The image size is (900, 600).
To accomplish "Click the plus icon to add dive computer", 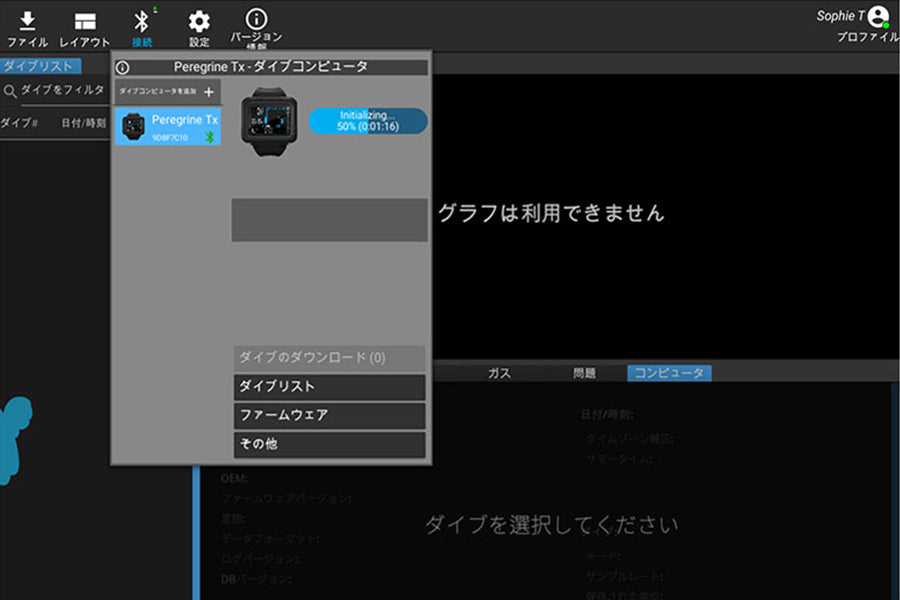I will 209,92.
